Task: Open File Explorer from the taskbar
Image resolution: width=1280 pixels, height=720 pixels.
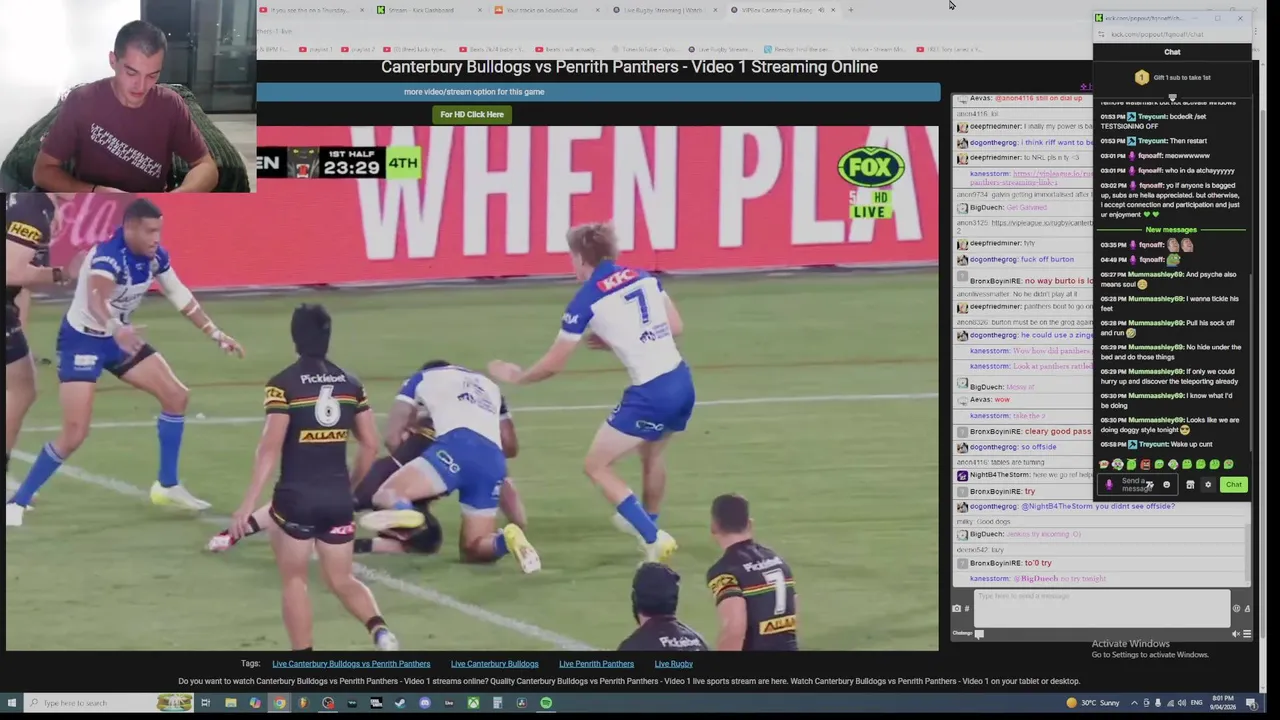Action: [x=230, y=703]
